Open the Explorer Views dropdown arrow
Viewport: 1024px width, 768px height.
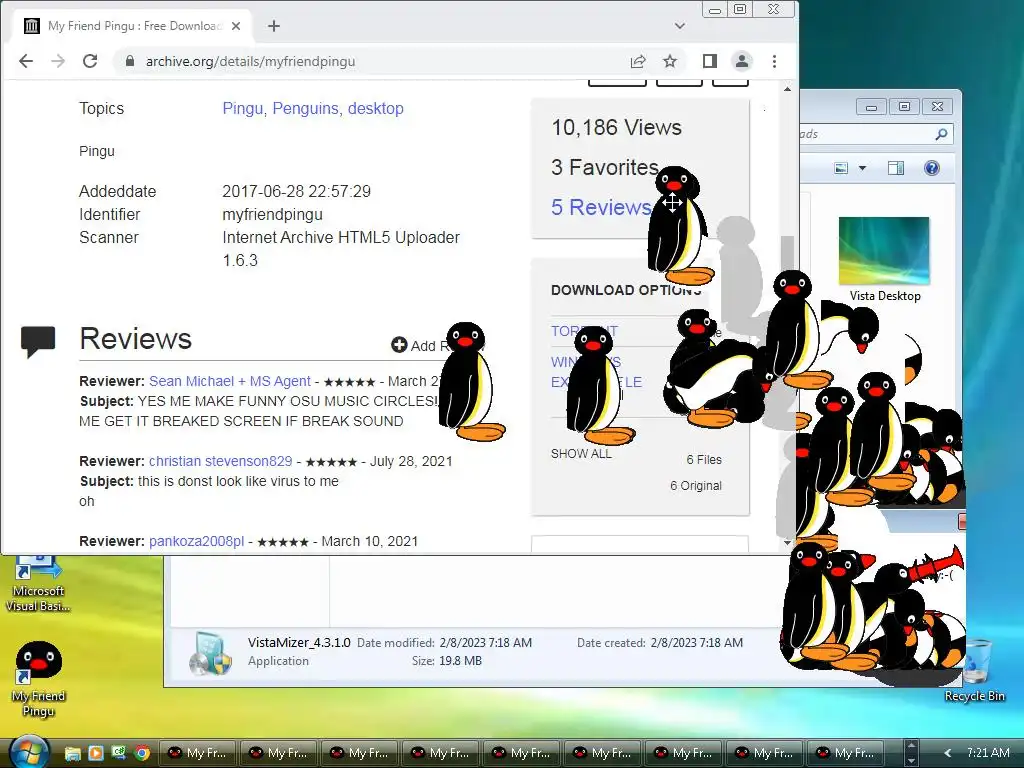(862, 168)
